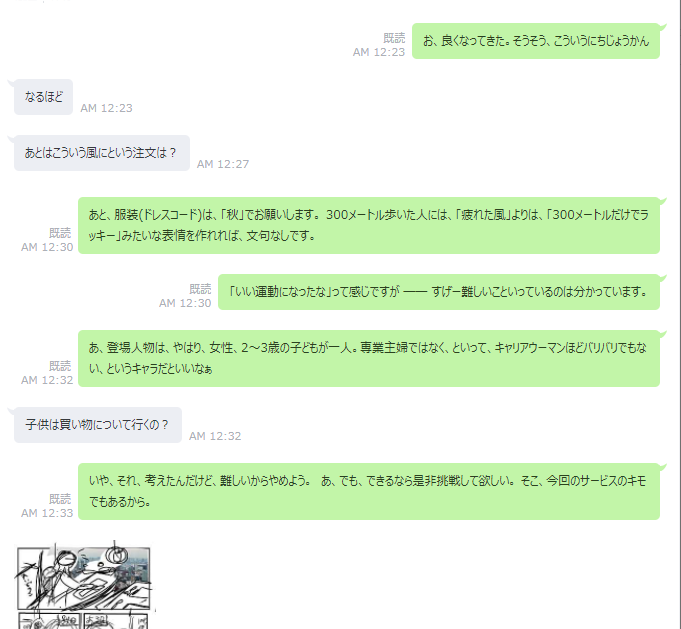Click the あとはこういう風にという注文は？ message

(102, 153)
